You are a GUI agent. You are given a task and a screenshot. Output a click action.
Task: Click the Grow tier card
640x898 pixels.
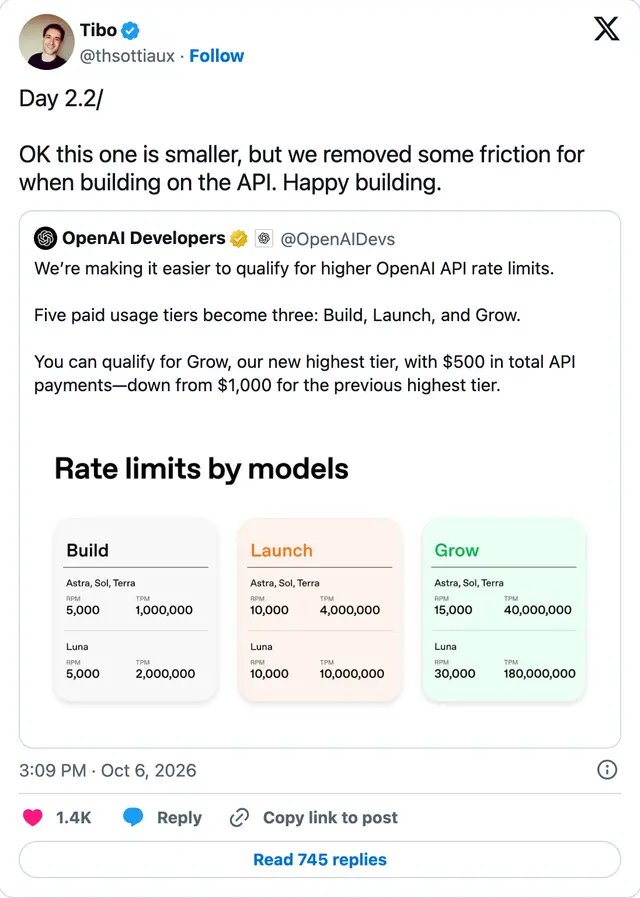point(504,610)
